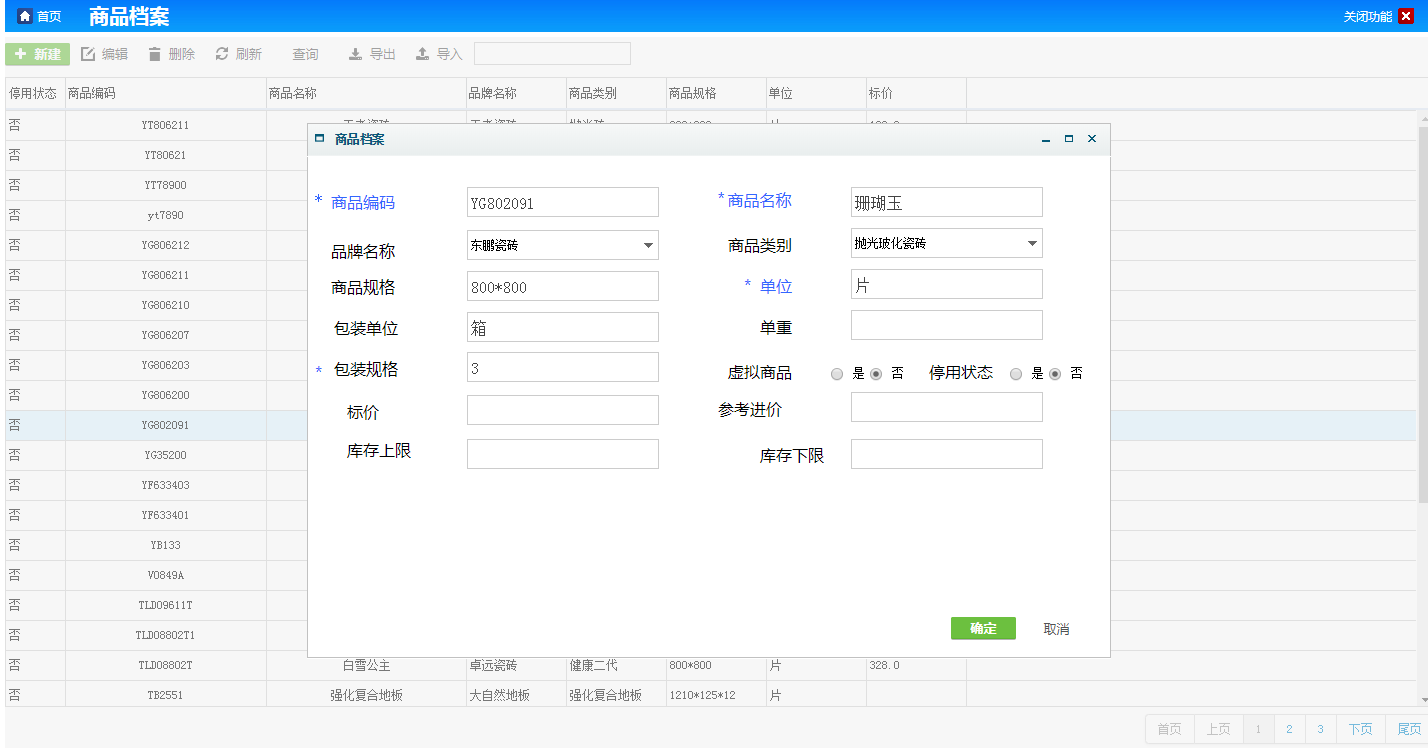Viewport: 1428px width, 748px height.
Task: Select the row with code YT806211
Action: point(165,125)
